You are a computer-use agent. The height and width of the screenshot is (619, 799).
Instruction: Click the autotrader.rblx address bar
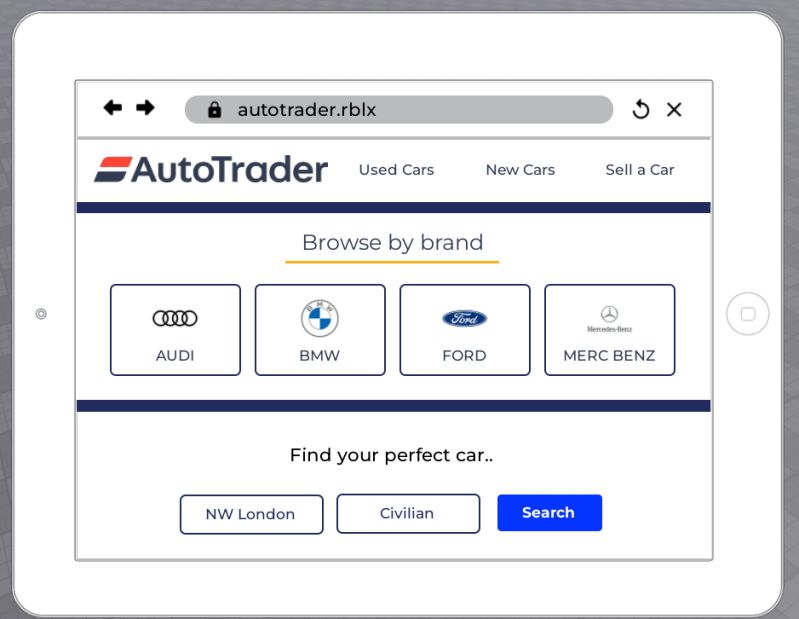399,110
